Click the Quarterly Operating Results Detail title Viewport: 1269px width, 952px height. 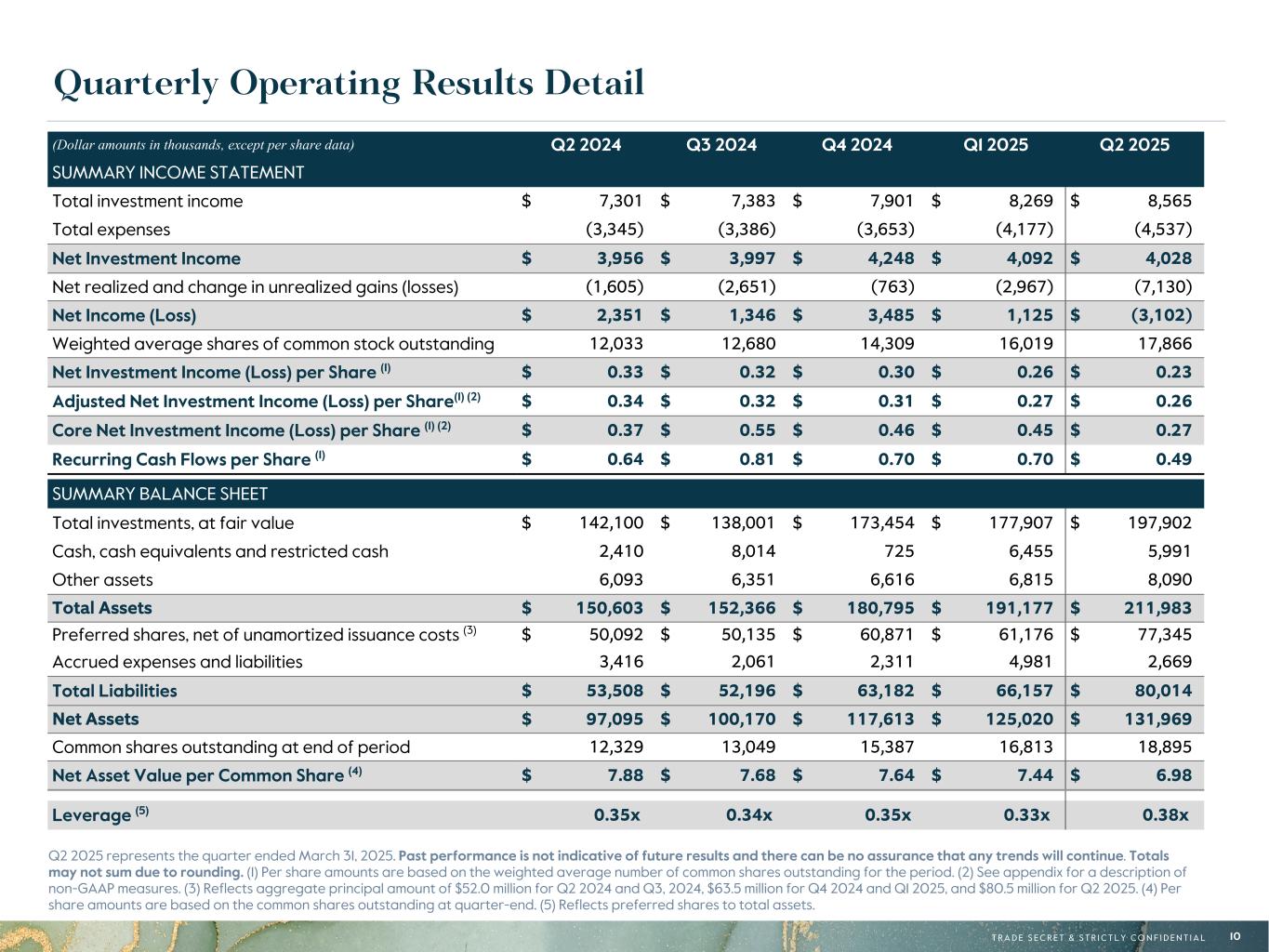pyautogui.click(x=350, y=84)
